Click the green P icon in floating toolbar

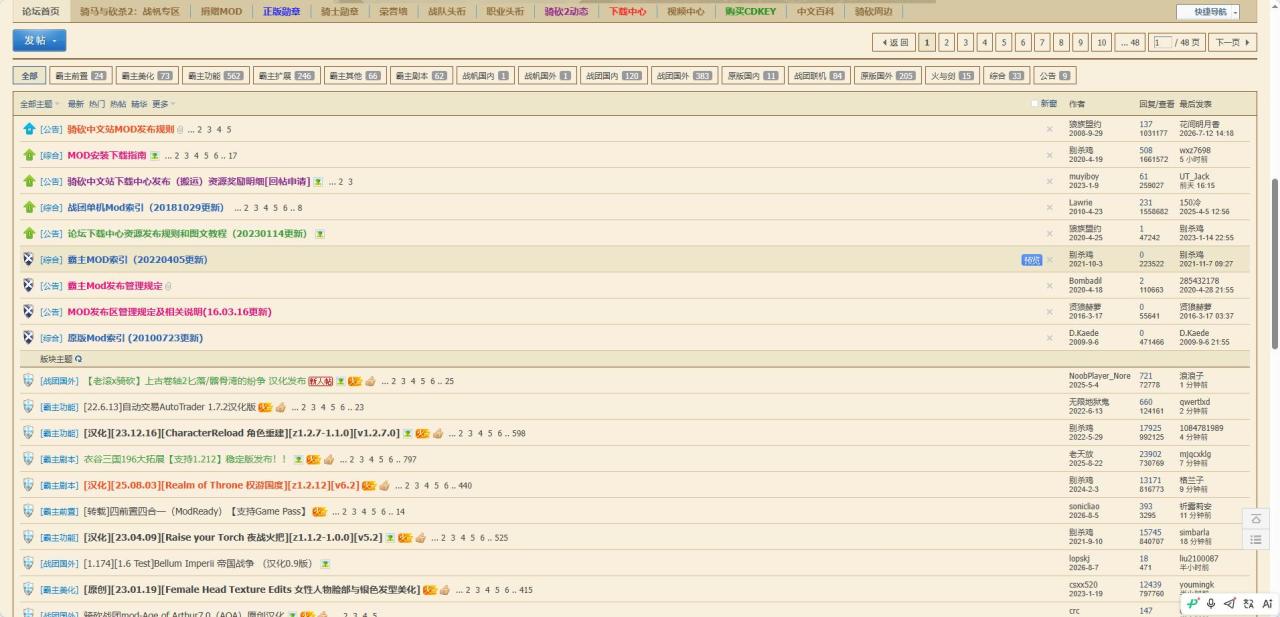[x=1192, y=603]
